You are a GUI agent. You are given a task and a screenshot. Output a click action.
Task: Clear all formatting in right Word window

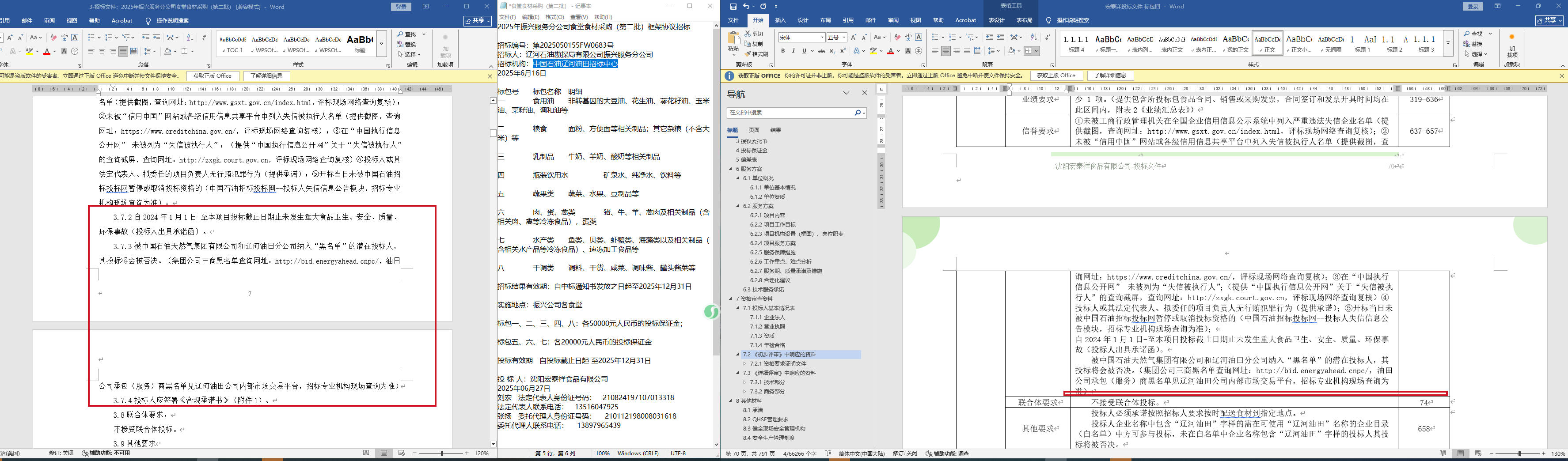click(x=897, y=38)
